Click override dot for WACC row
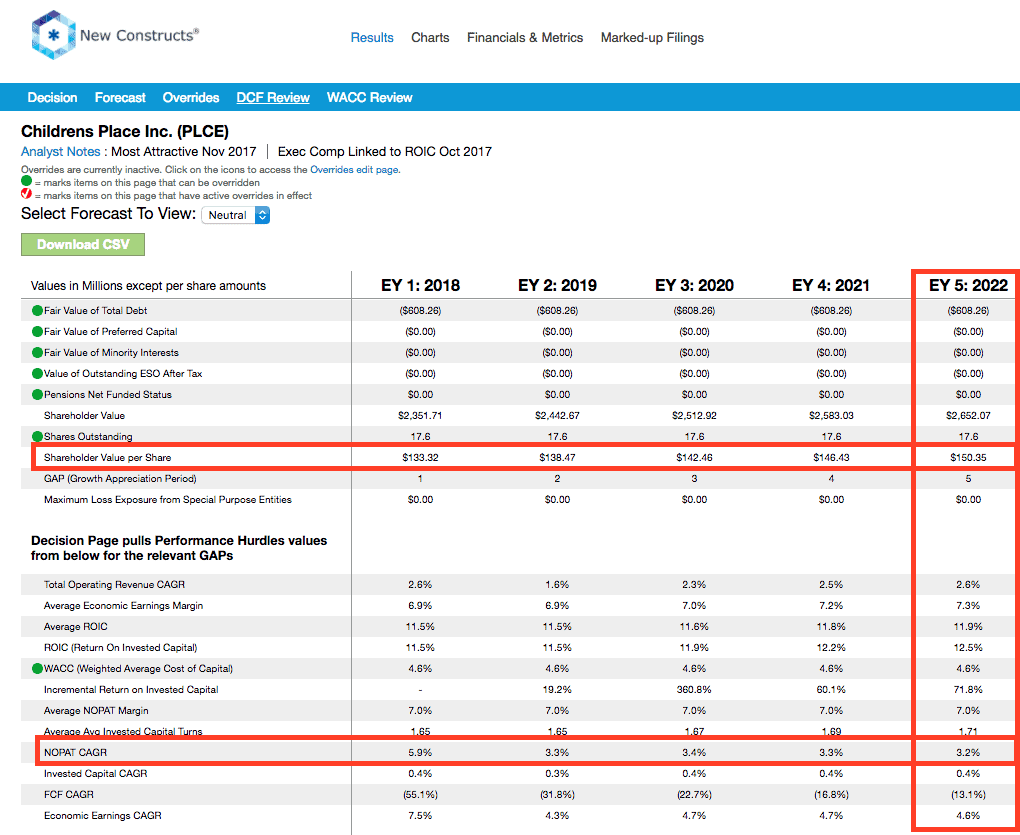The width and height of the screenshot is (1020, 835). pyautogui.click(x=38, y=669)
